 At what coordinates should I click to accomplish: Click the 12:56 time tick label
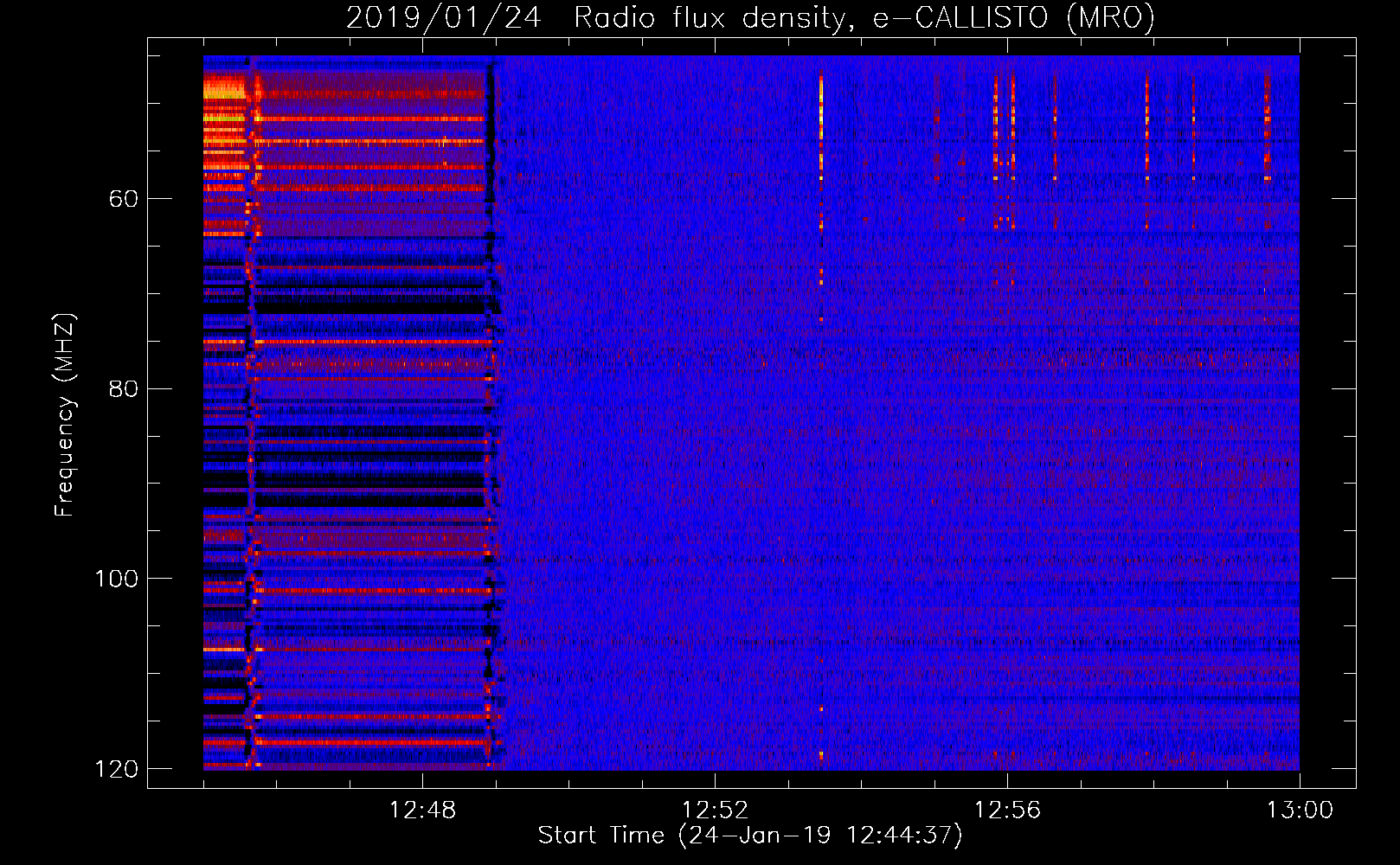[1007, 811]
